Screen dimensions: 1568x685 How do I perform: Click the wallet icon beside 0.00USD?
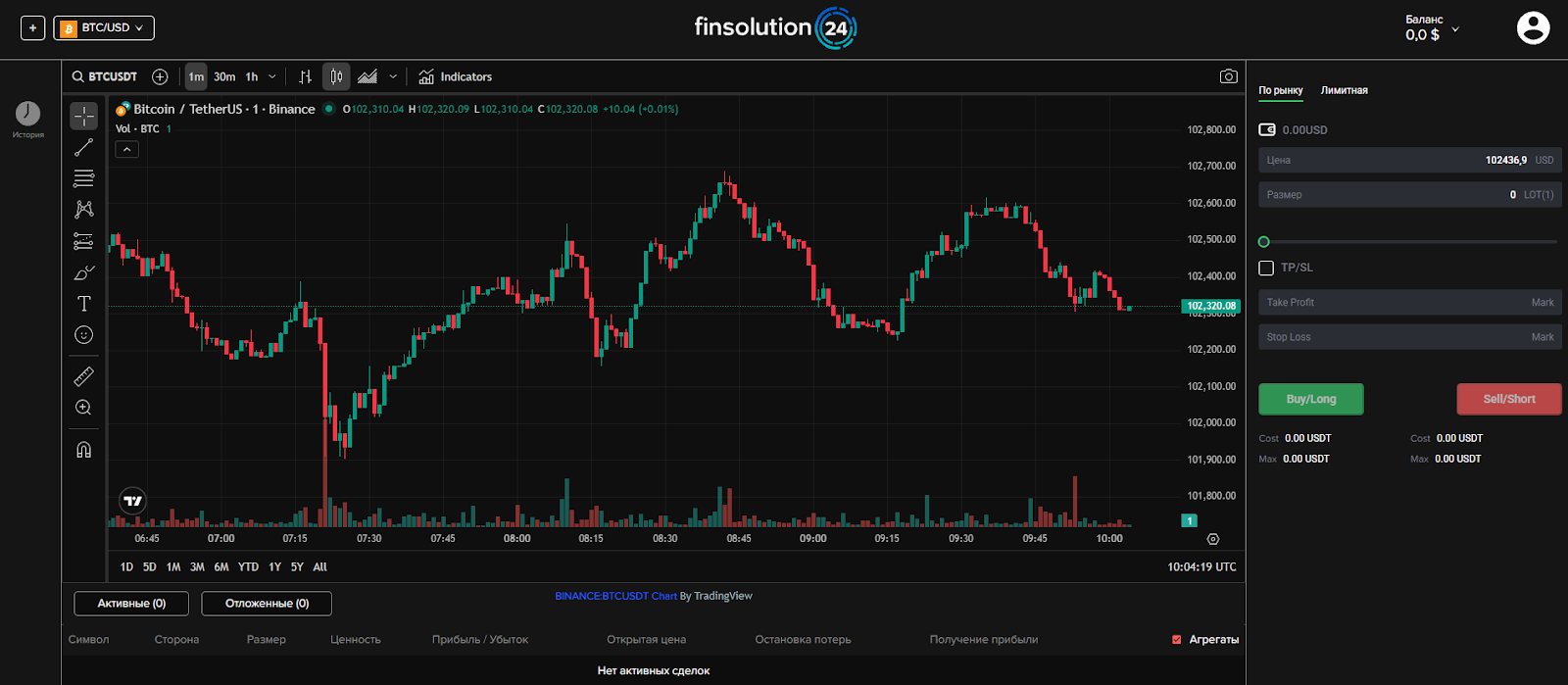click(1267, 129)
